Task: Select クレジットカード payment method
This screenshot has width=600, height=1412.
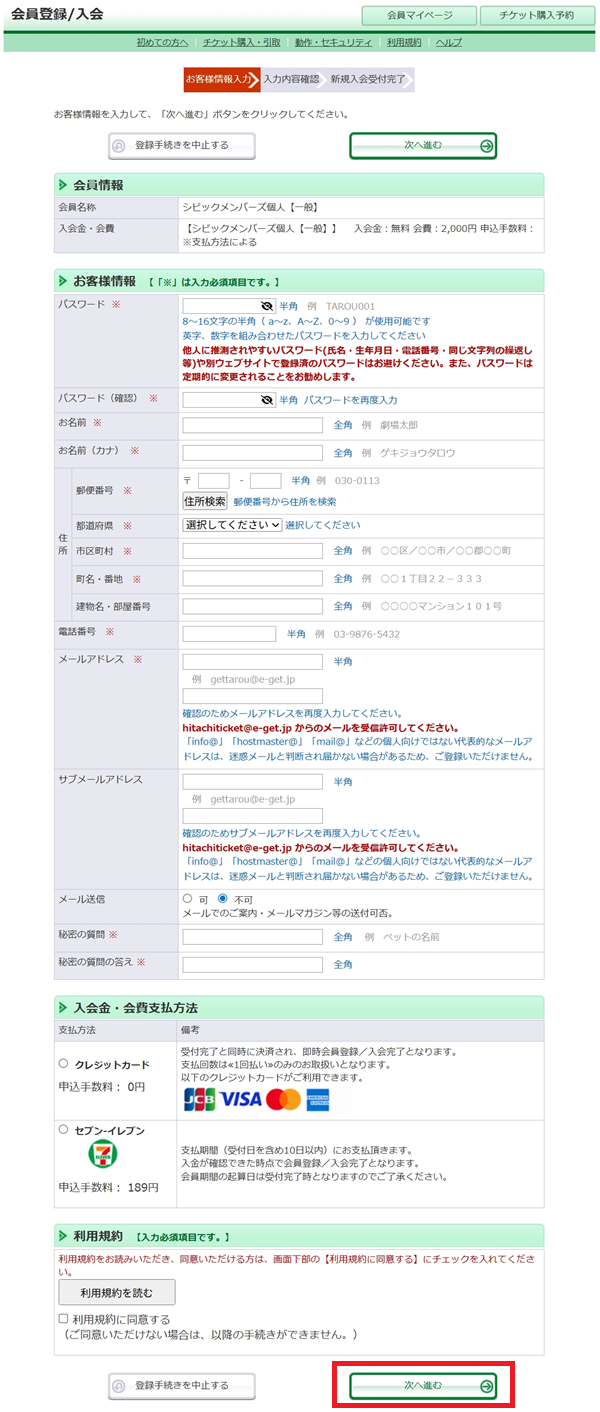Action: (x=64, y=1064)
